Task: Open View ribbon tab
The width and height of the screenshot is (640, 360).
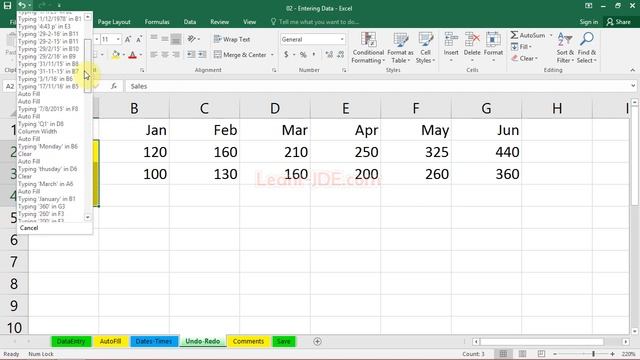Action: (x=249, y=22)
